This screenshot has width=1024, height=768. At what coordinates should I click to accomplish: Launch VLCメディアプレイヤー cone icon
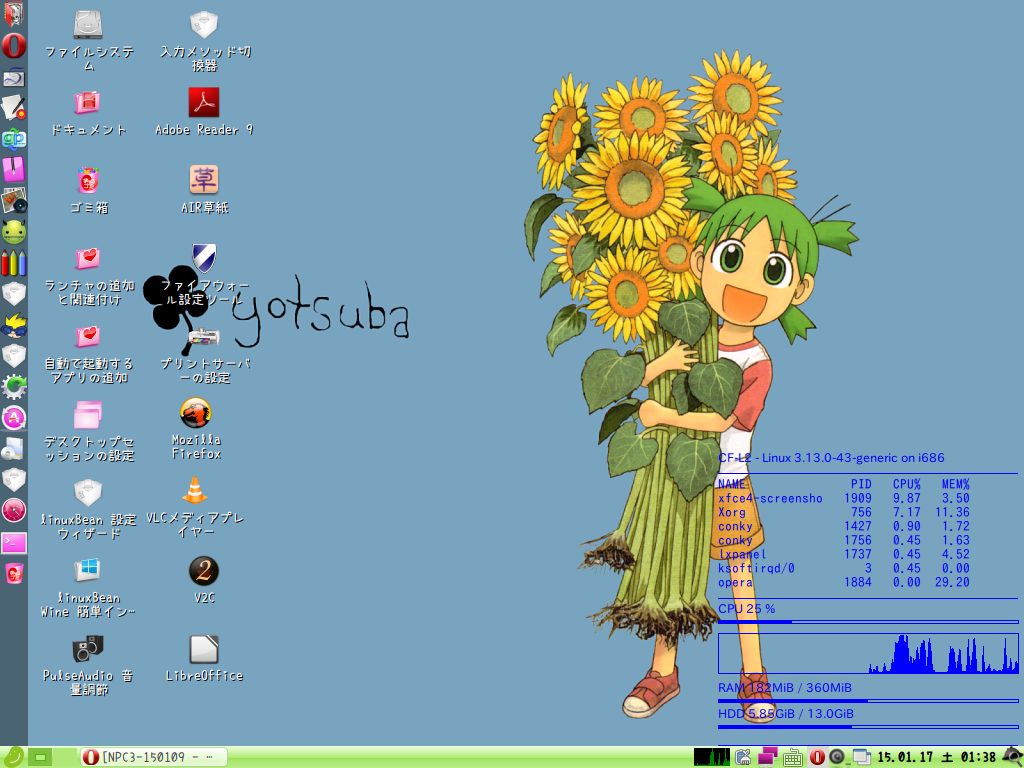195,490
